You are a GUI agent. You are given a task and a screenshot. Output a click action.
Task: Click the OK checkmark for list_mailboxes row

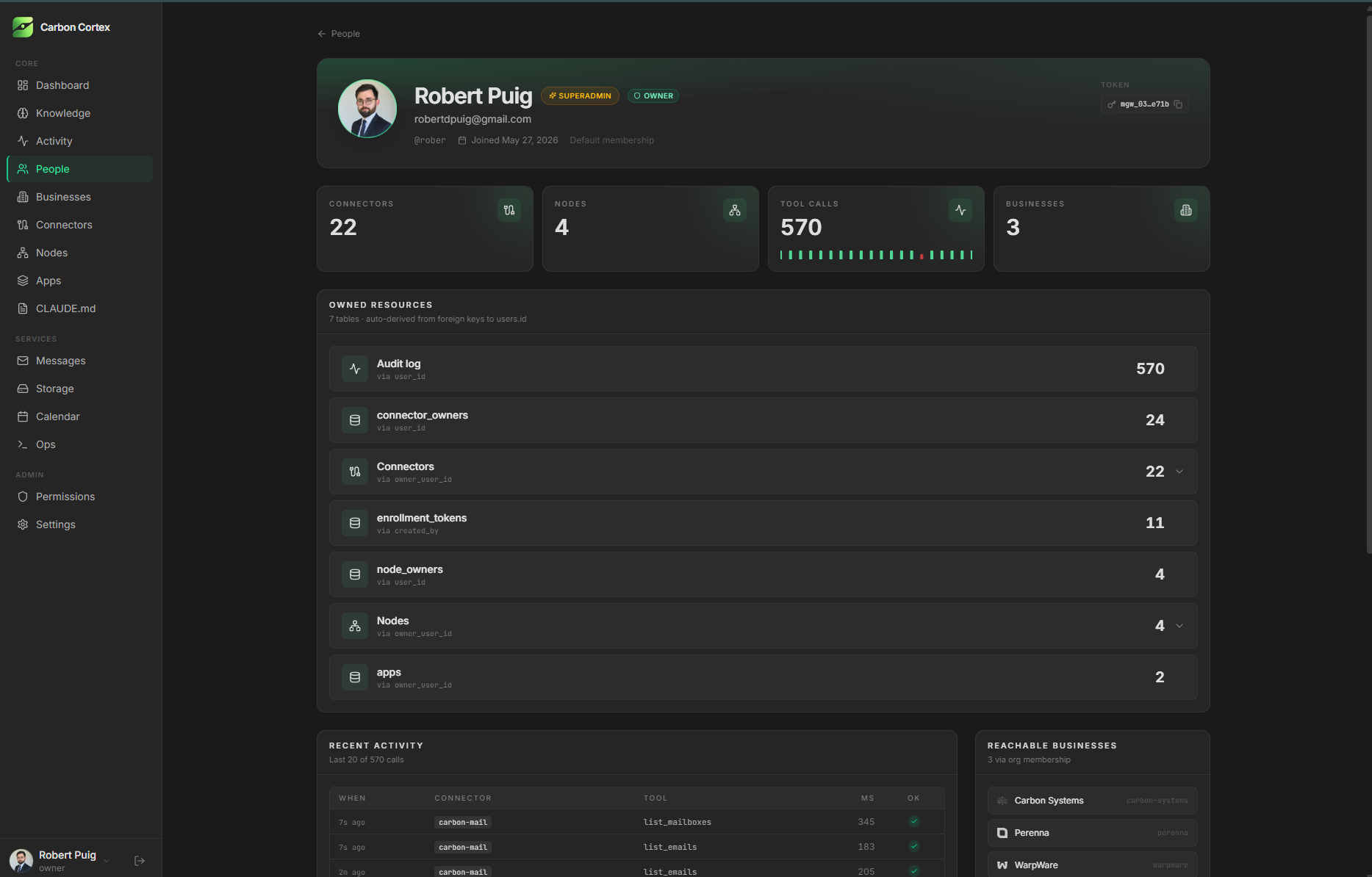click(914, 822)
